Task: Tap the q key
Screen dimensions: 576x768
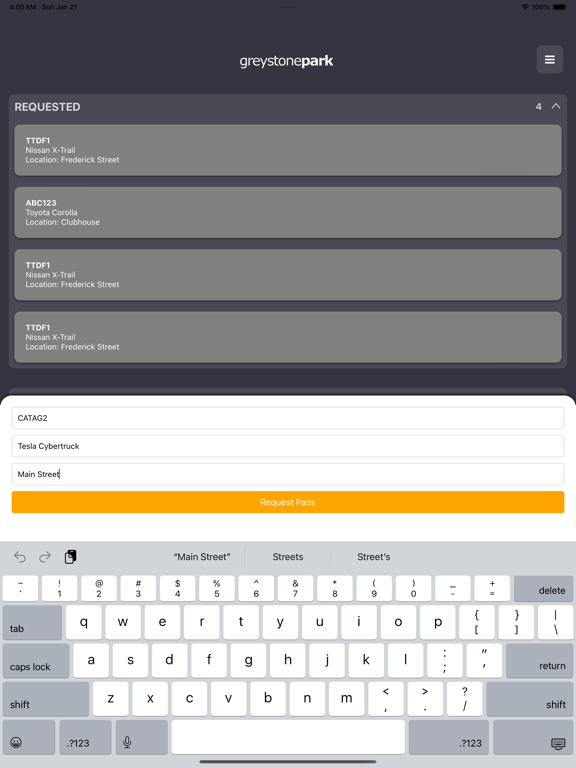Action: coord(84,623)
